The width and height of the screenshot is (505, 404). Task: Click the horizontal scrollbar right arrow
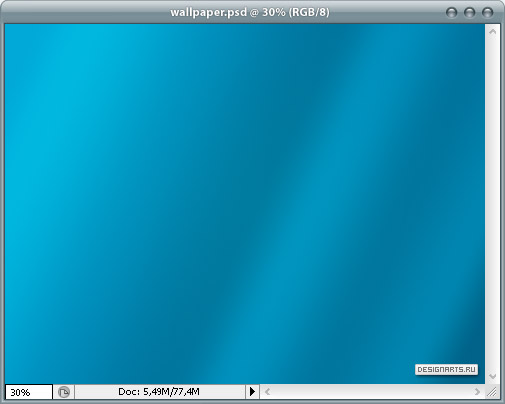tap(477, 392)
